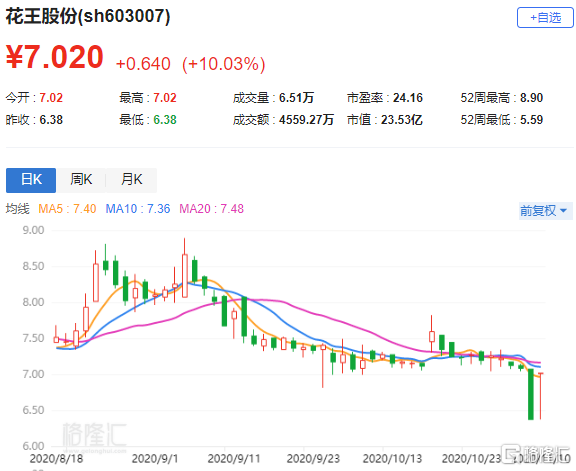Switch to the 月K monthly chart tab
576x471 pixels.
coord(132,180)
